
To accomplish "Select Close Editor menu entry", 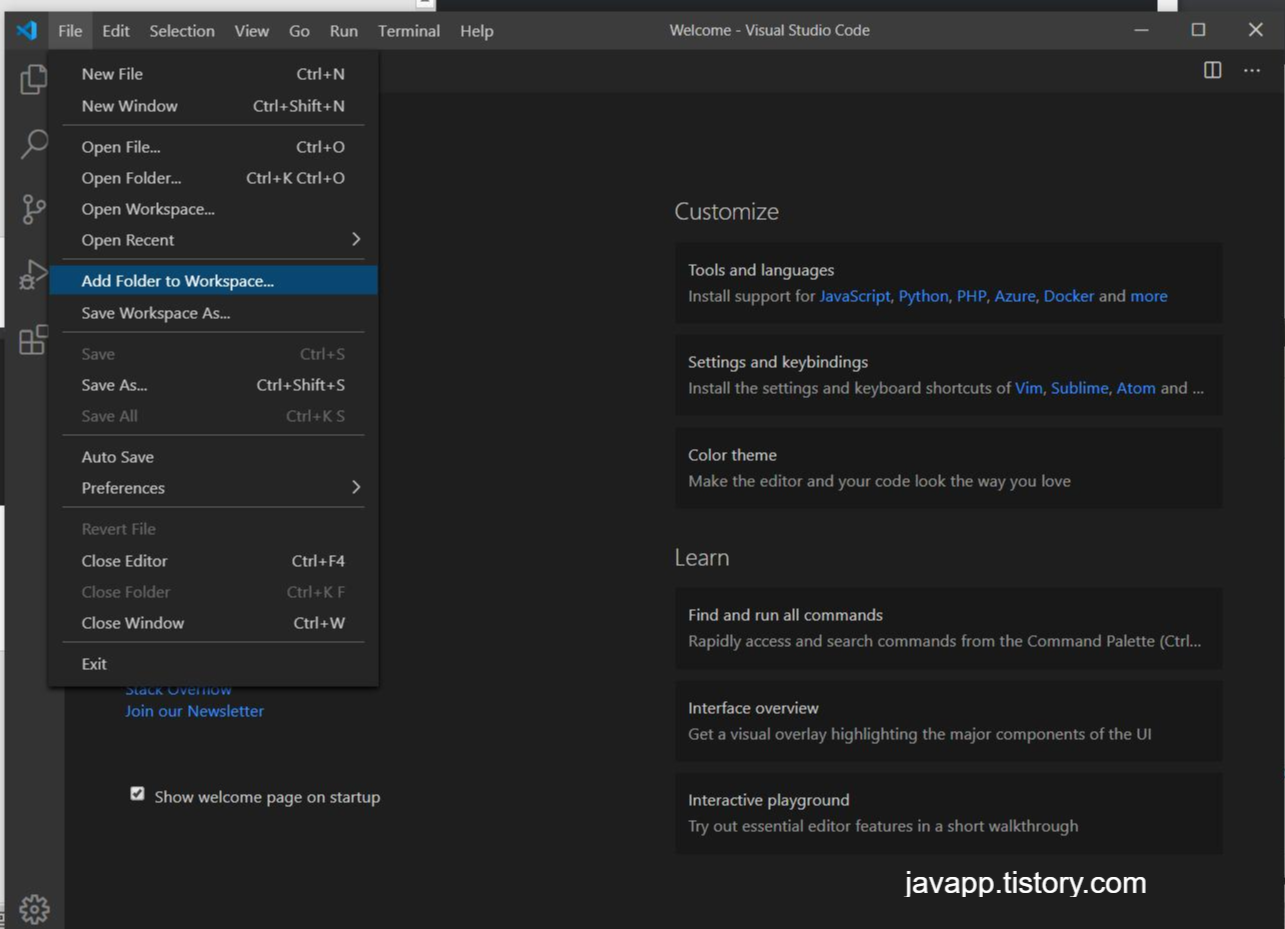I will (214, 561).
